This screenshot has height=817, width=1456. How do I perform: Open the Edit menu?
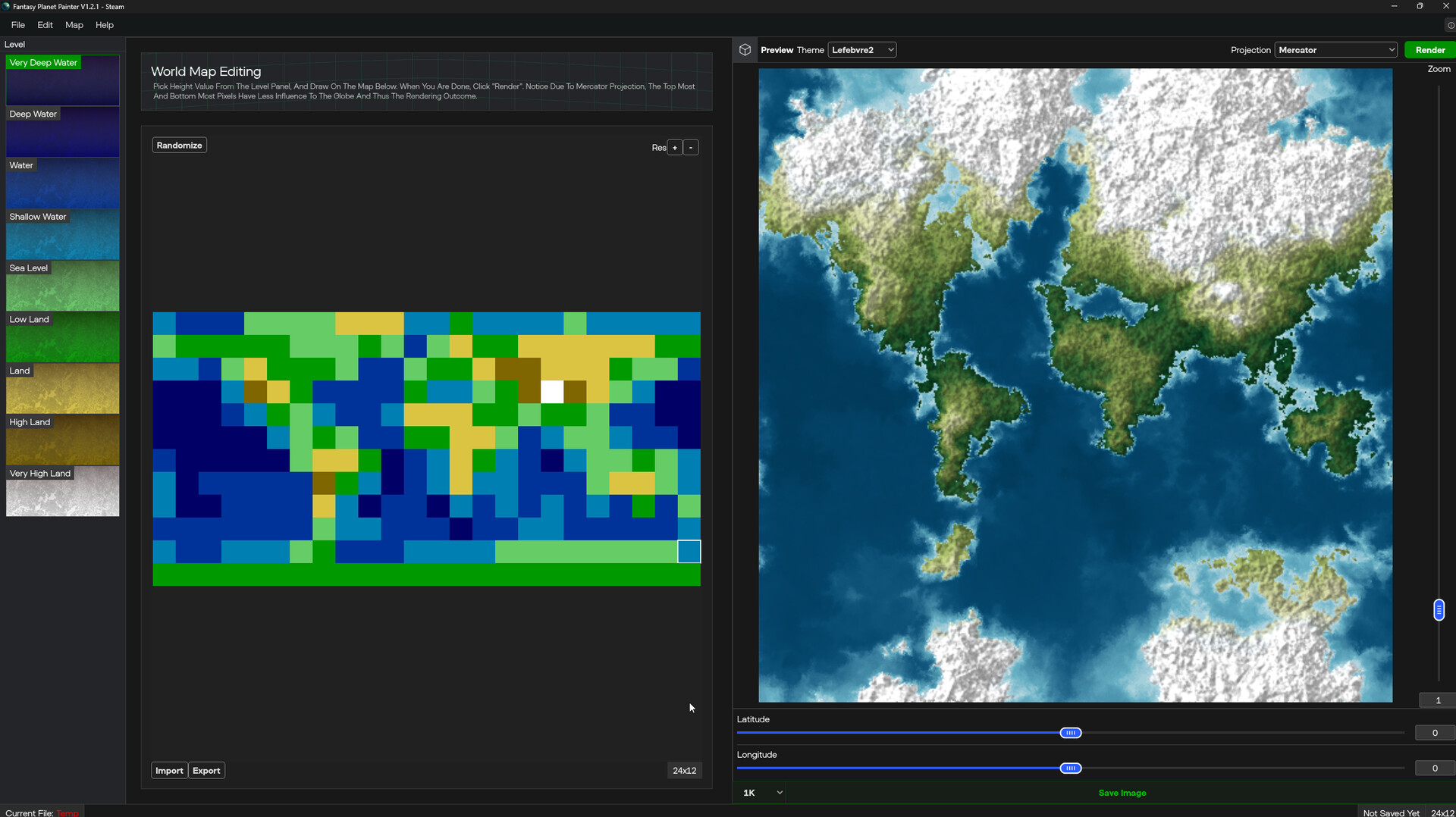(45, 25)
